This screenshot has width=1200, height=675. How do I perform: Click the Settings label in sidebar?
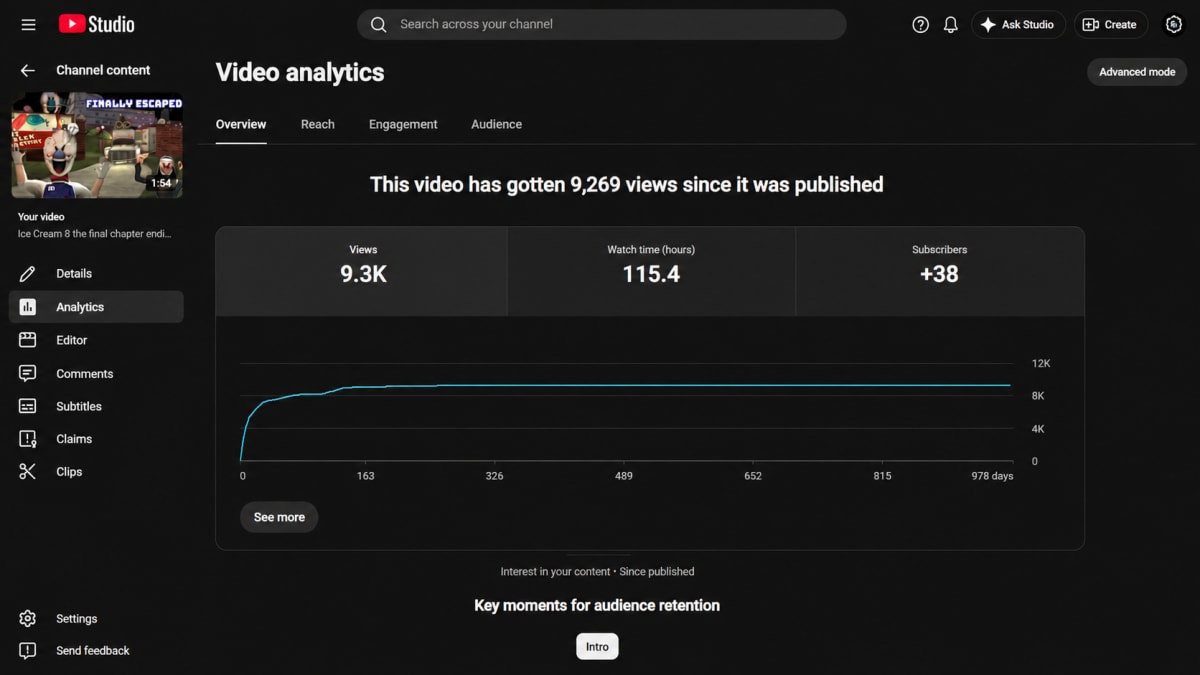[77, 618]
